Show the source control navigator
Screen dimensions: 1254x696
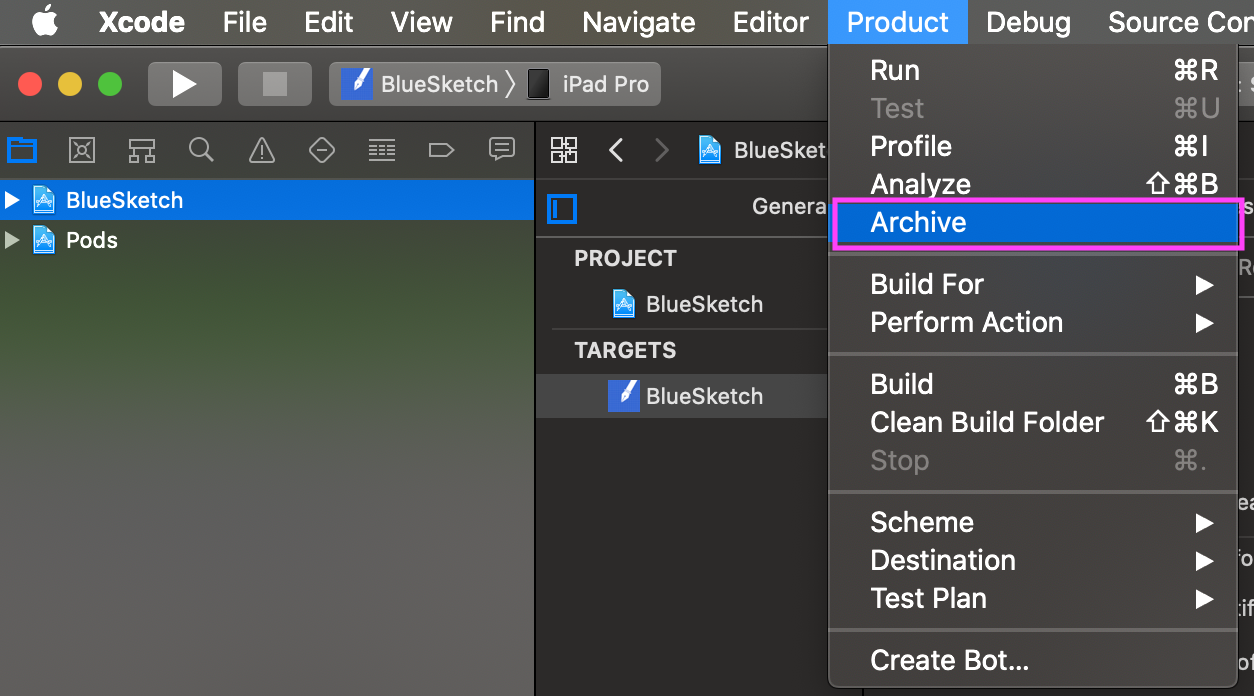(82, 150)
